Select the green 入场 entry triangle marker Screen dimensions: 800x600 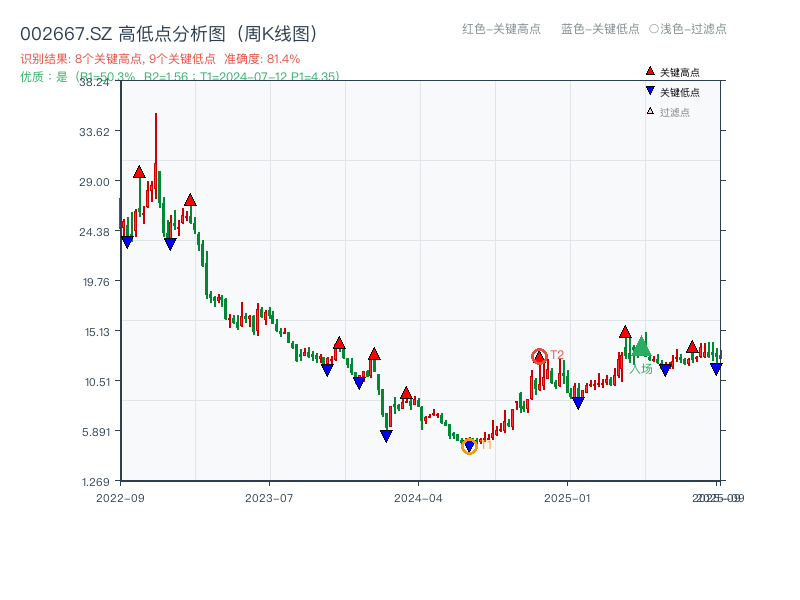click(641, 349)
